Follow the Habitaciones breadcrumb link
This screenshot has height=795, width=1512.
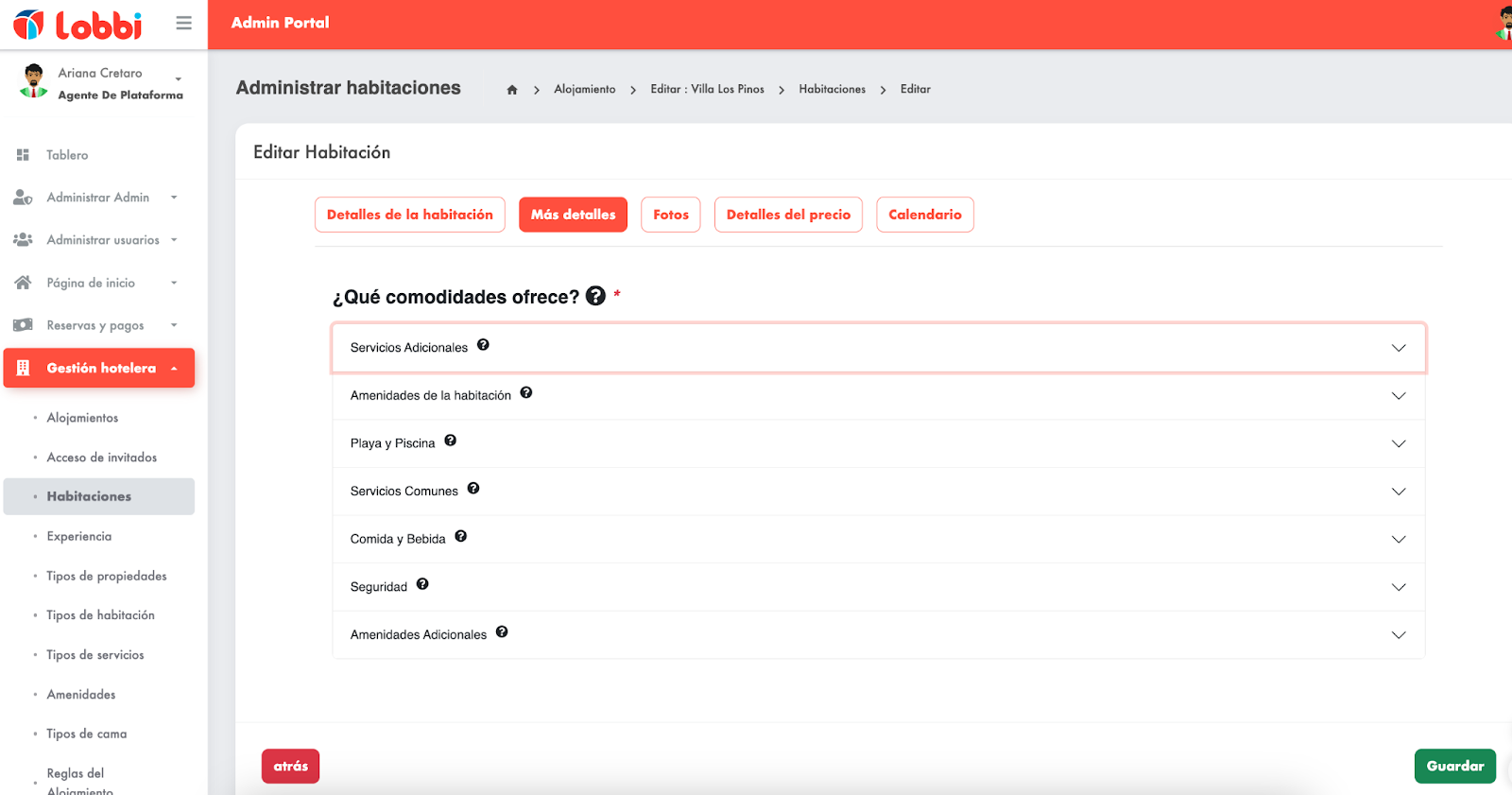point(833,89)
